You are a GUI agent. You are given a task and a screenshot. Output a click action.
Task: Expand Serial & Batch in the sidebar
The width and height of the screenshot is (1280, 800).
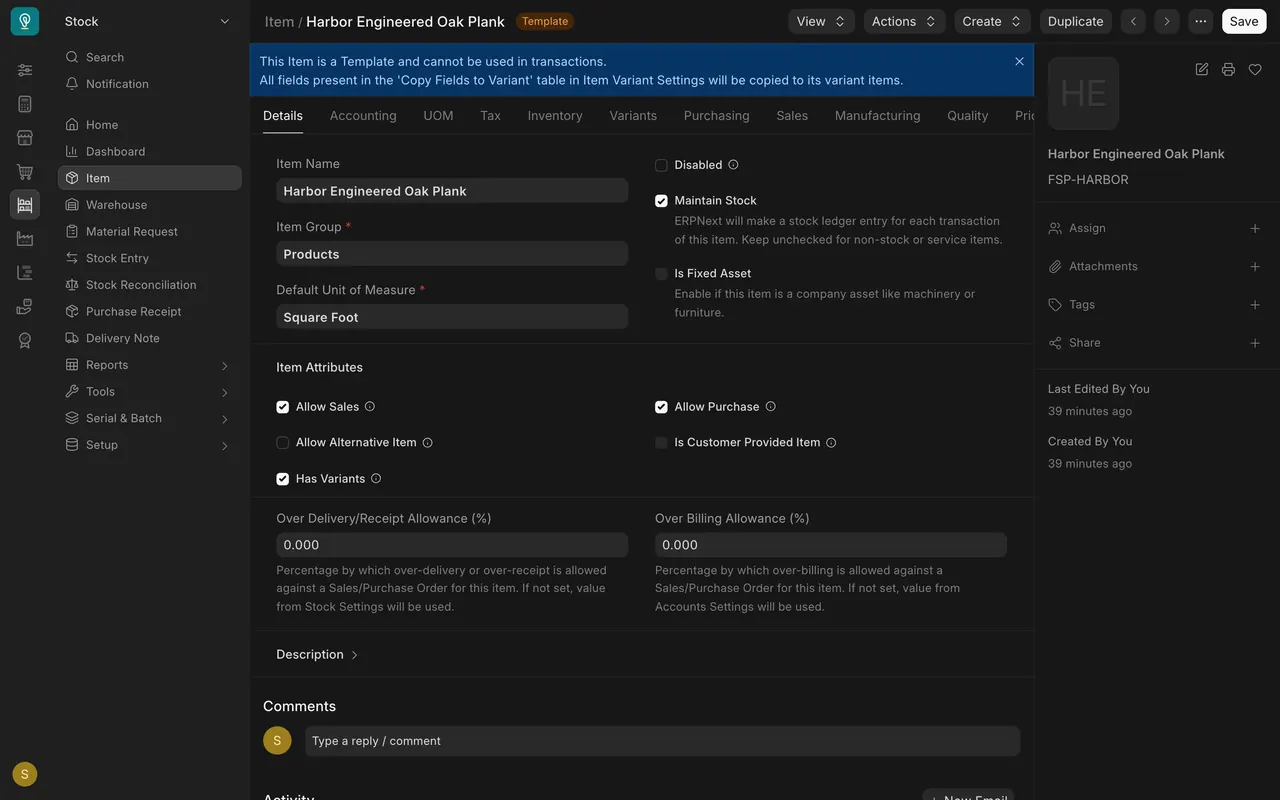coord(149,418)
